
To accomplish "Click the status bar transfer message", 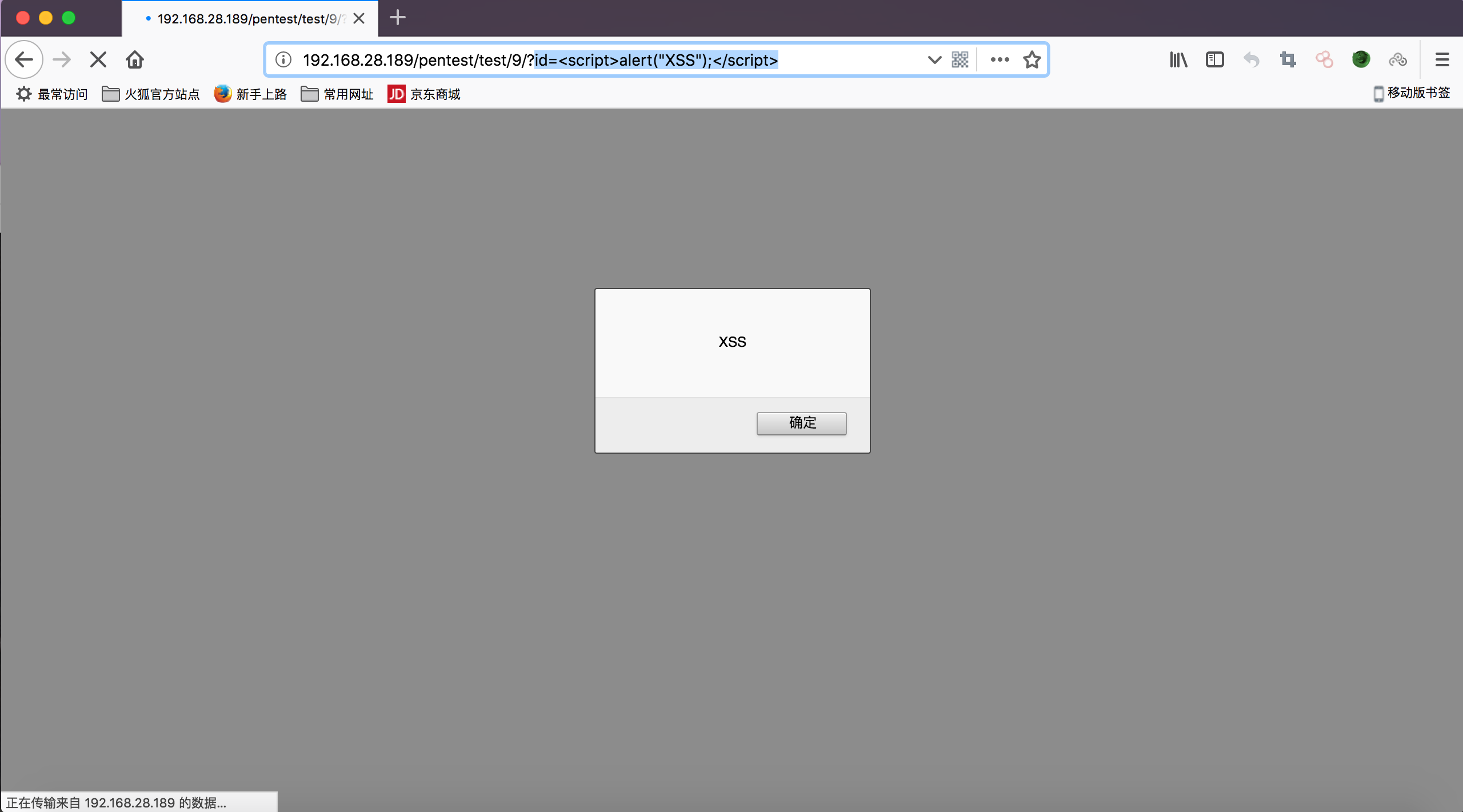I will click(116, 802).
